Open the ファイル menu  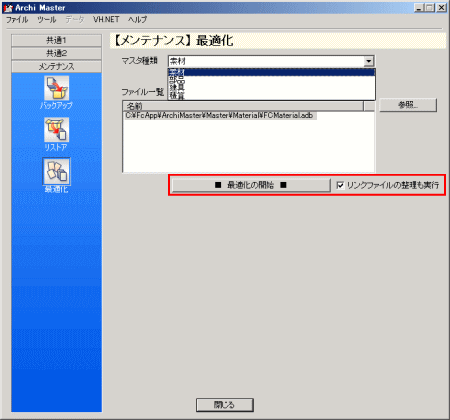(x=17, y=20)
